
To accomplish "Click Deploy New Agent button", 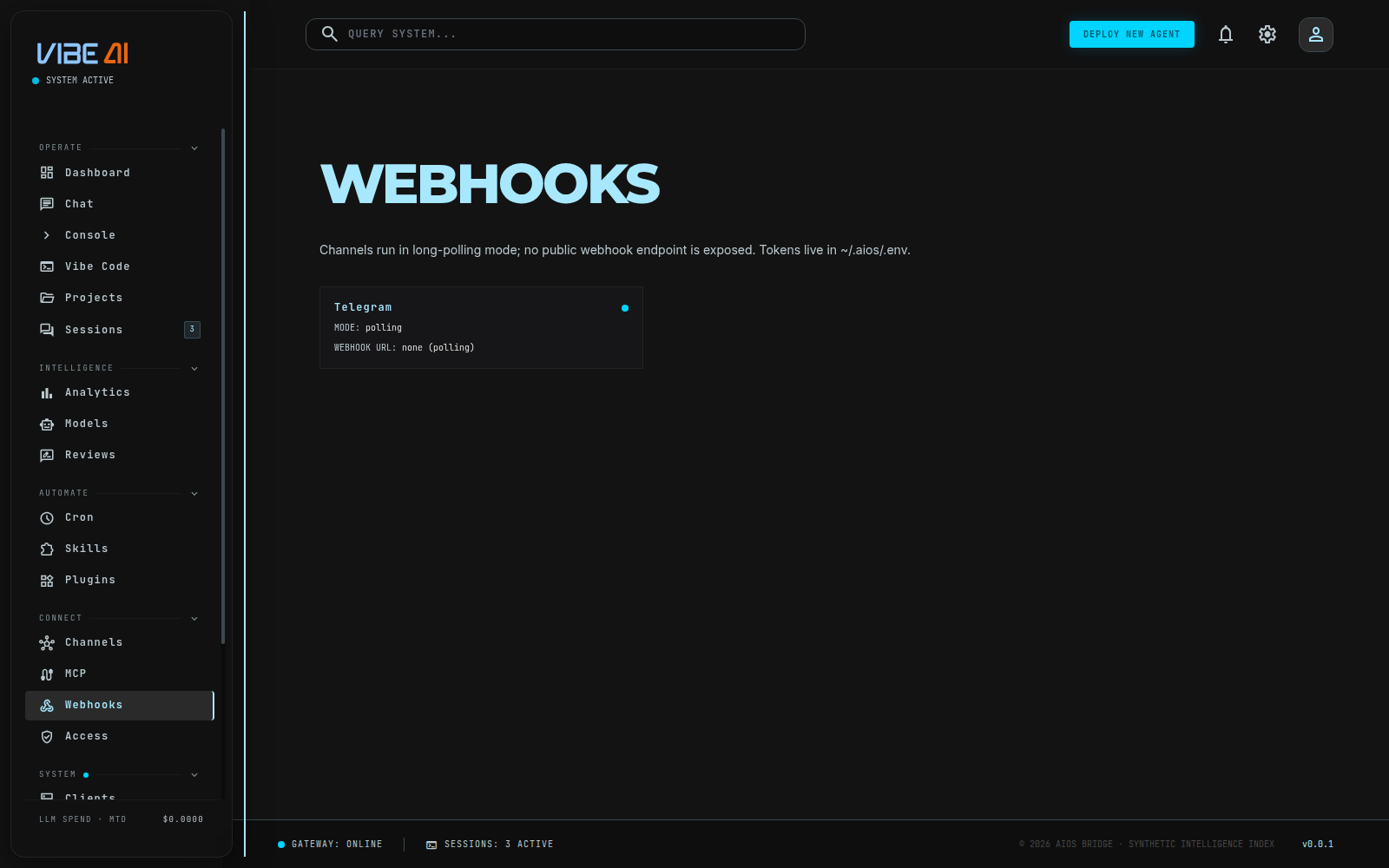I will (x=1132, y=34).
